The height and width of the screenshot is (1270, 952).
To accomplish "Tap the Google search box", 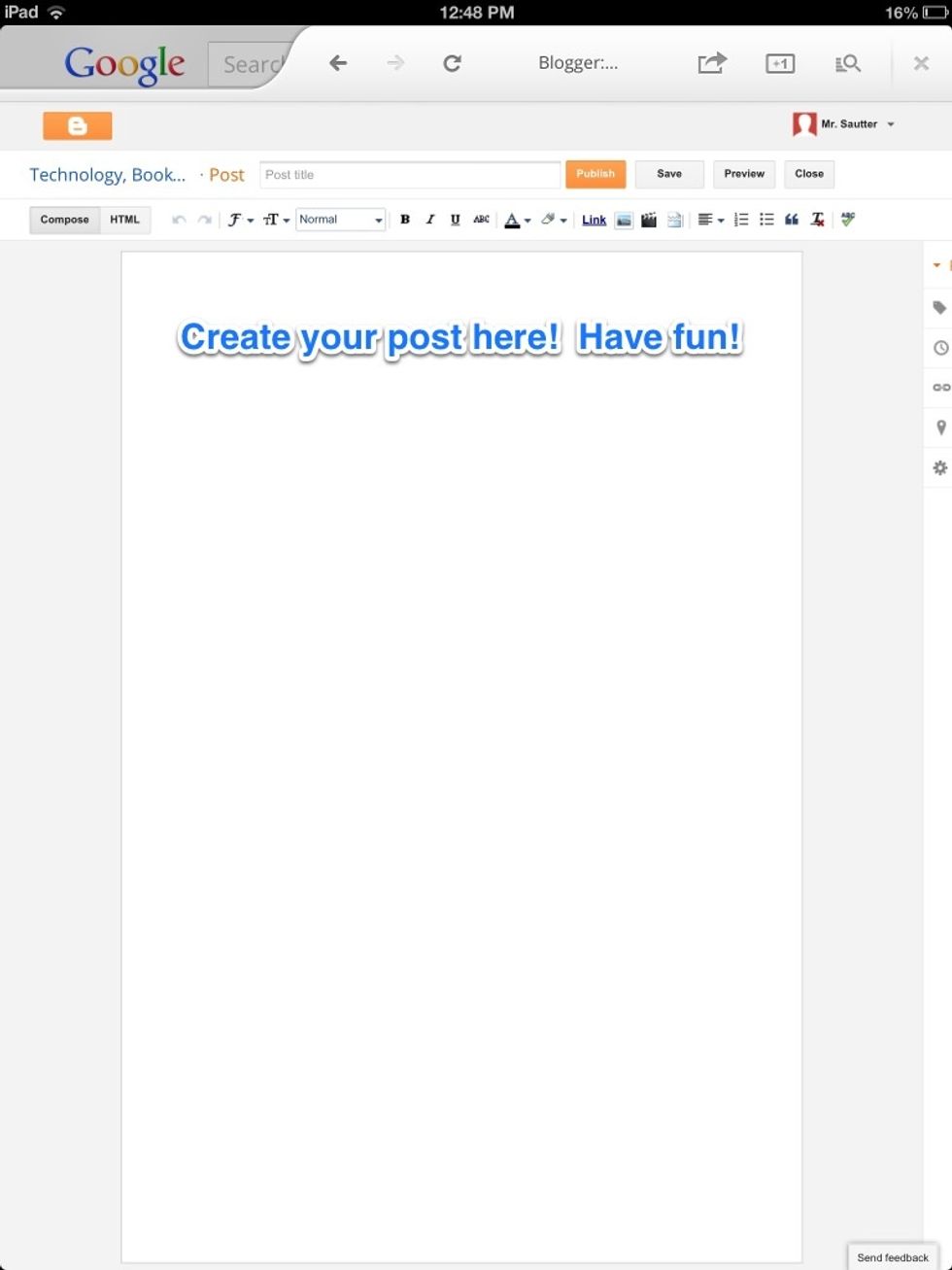I will [x=251, y=64].
